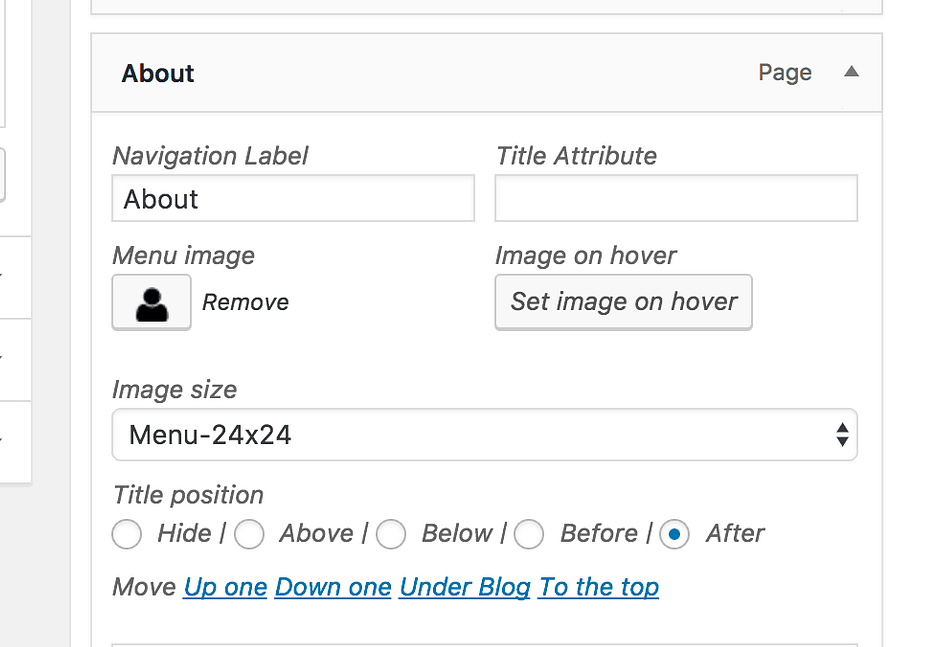The height and width of the screenshot is (647, 939).
Task: Select "Below" title position
Action: coord(391,535)
